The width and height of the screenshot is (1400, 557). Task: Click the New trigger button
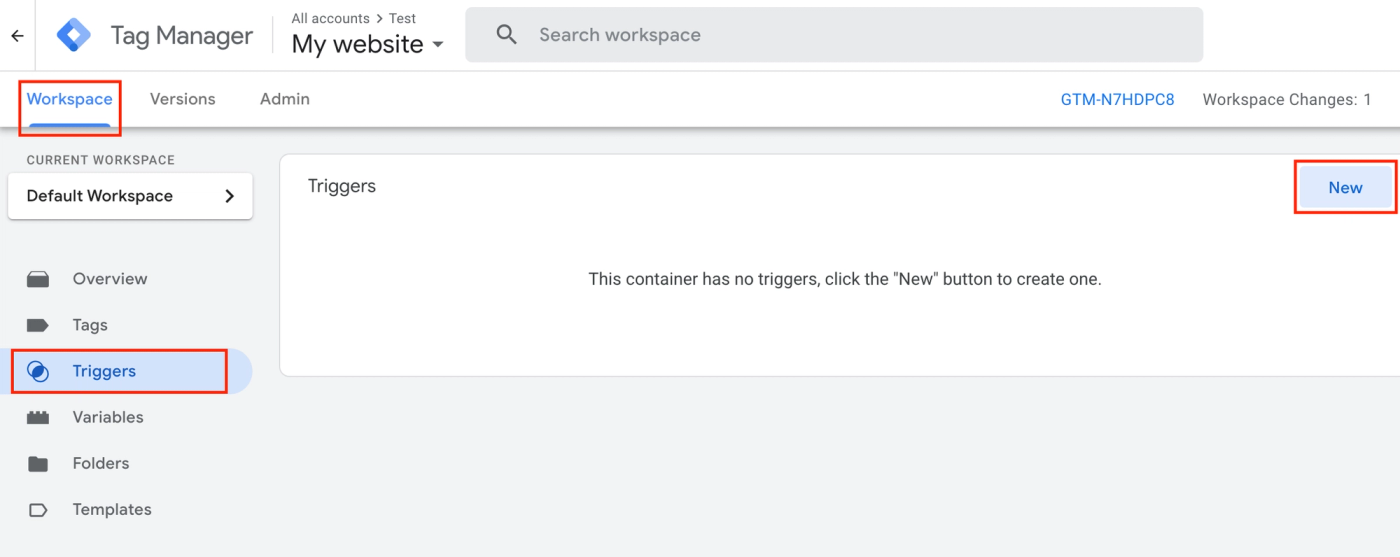pos(1345,187)
